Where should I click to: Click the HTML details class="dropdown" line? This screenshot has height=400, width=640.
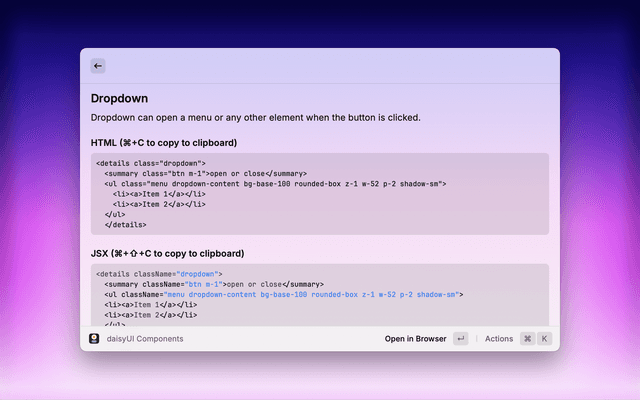[151, 162]
